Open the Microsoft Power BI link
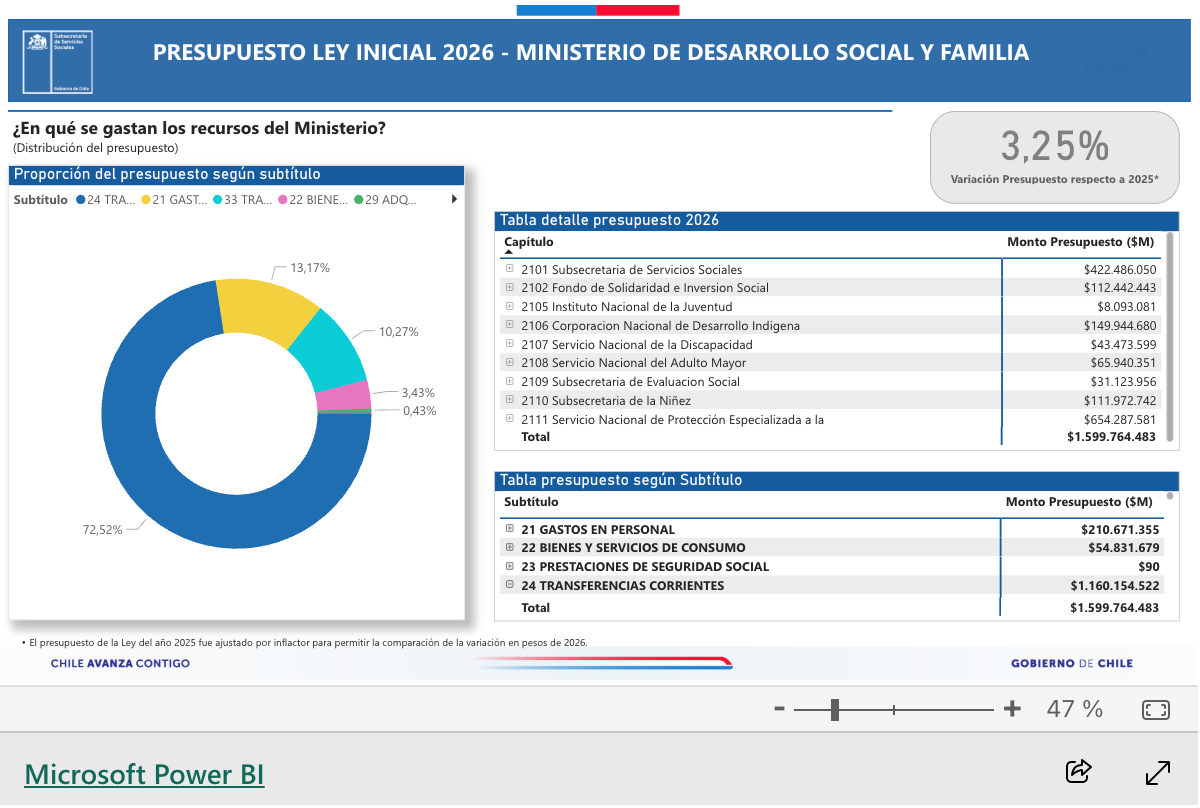The height and width of the screenshot is (808, 1200). click(x=144, y=773)
